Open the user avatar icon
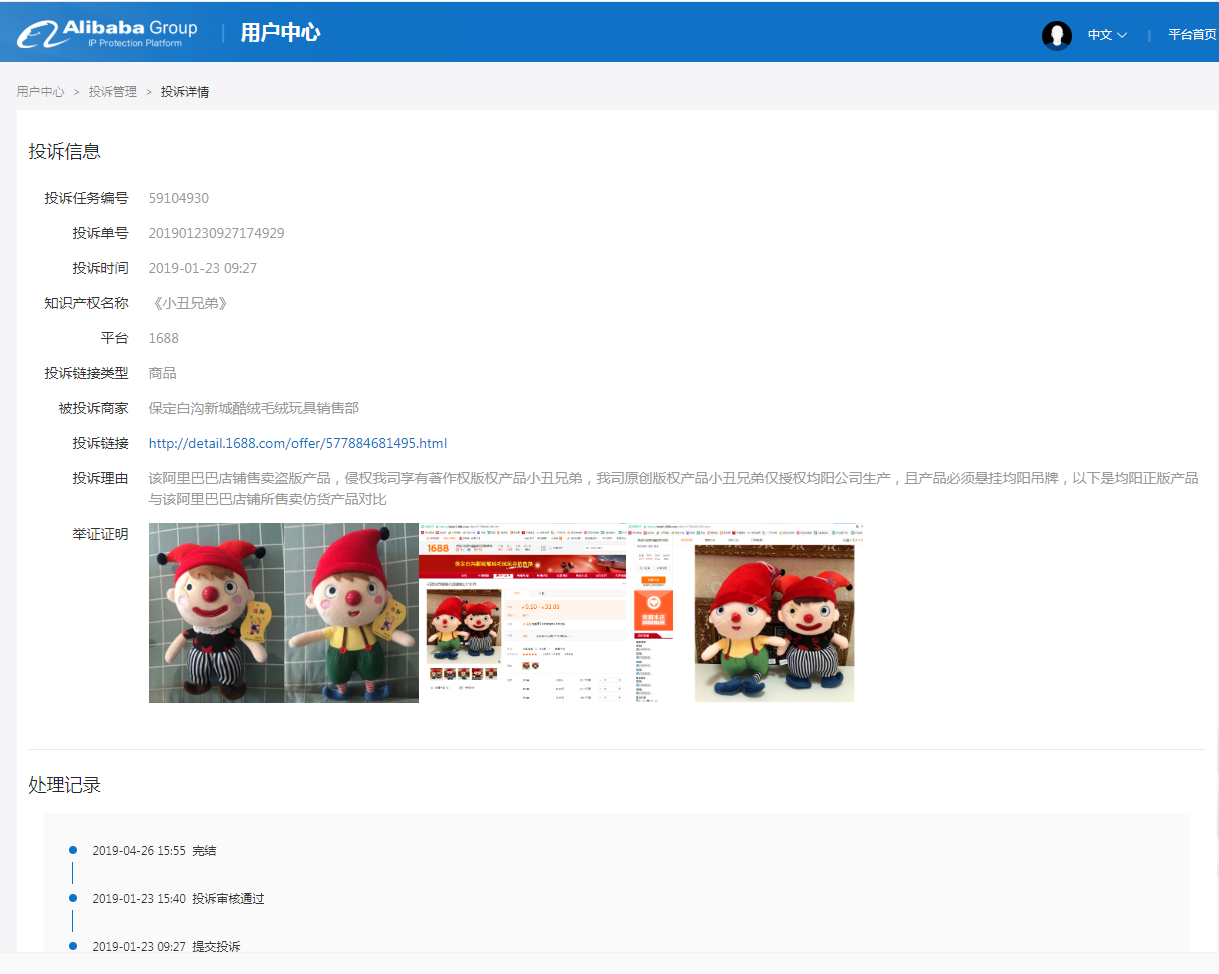 1057,35
